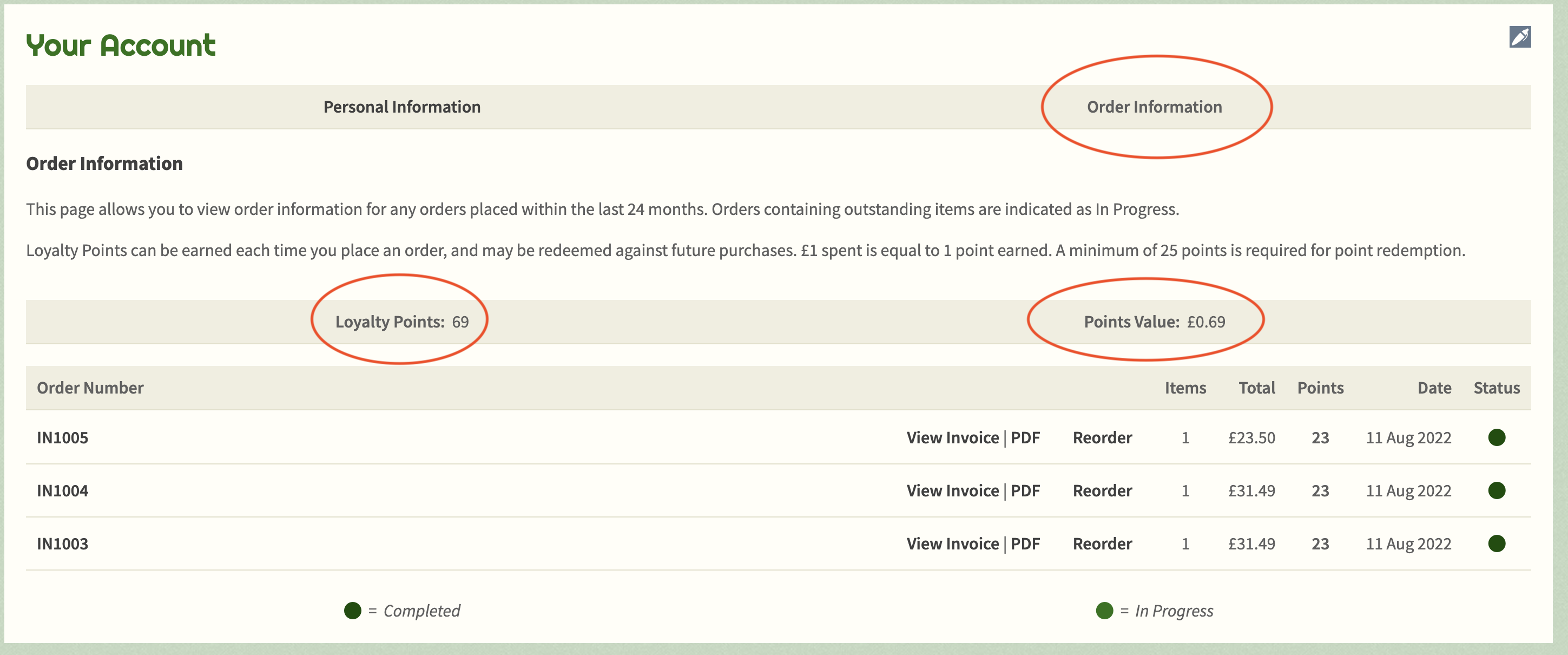Screen dimensions: 1568x655
Task: Reorder order IN1003
Action: point(1102,543)
